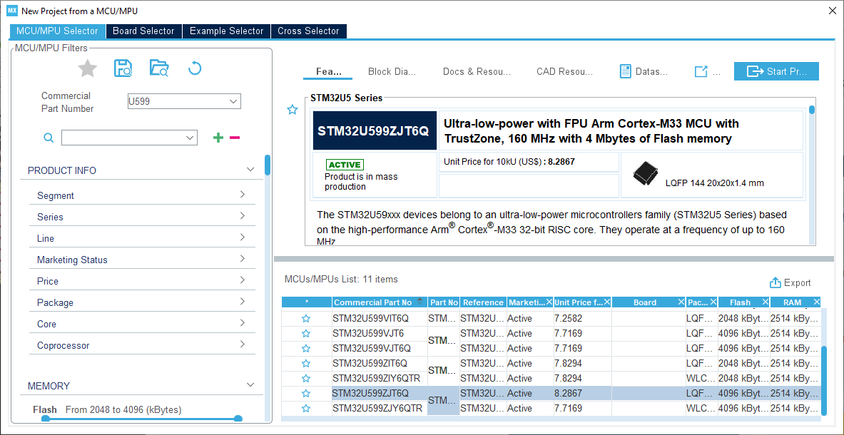
Task: Open the Features tab
Action: coord(329,72)
